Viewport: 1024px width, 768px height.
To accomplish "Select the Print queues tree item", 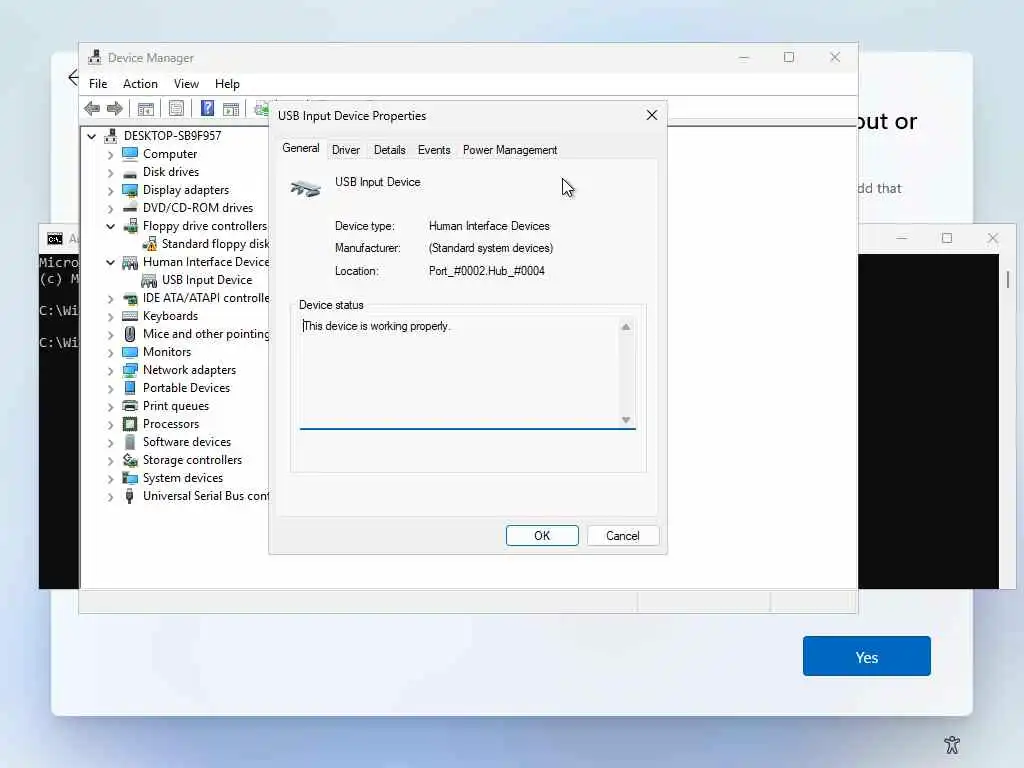I will point(176,406).
